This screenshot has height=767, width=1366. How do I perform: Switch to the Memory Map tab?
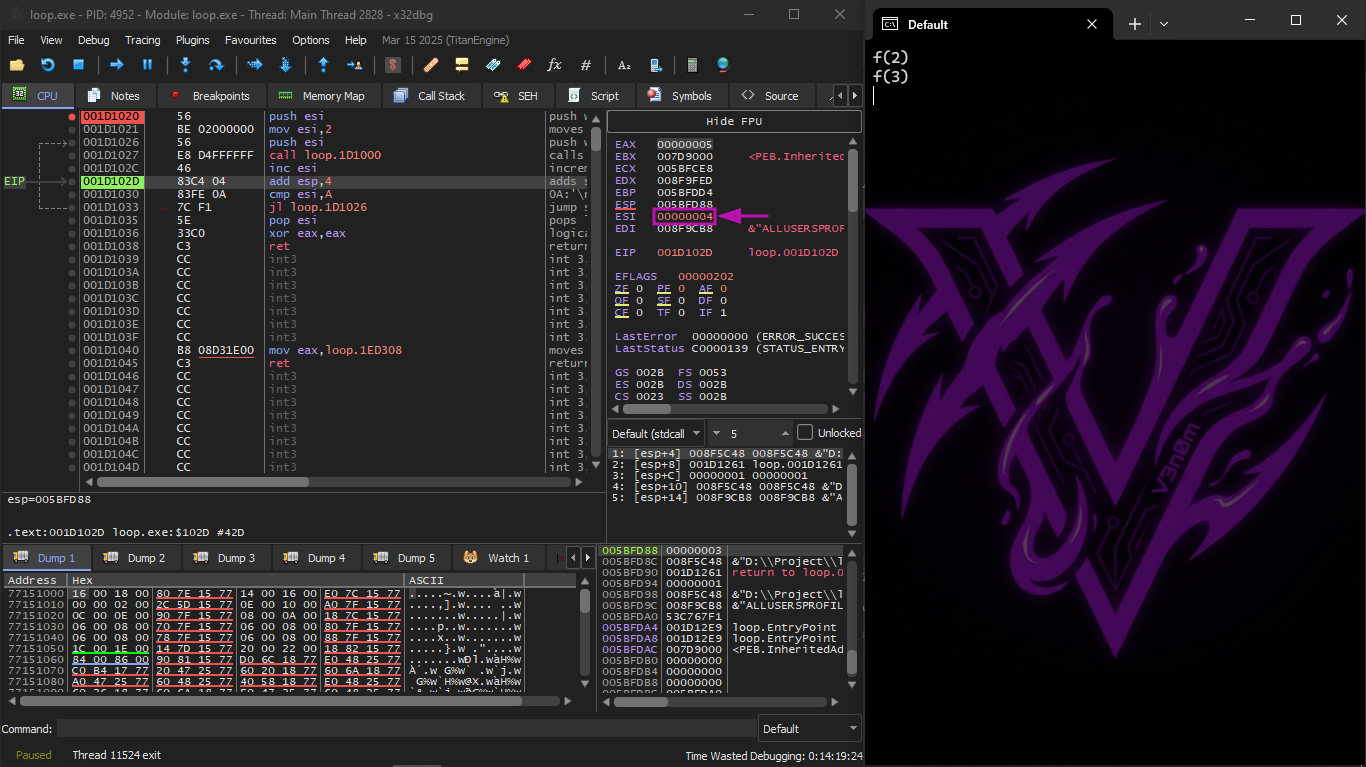[x=322, y=96]
